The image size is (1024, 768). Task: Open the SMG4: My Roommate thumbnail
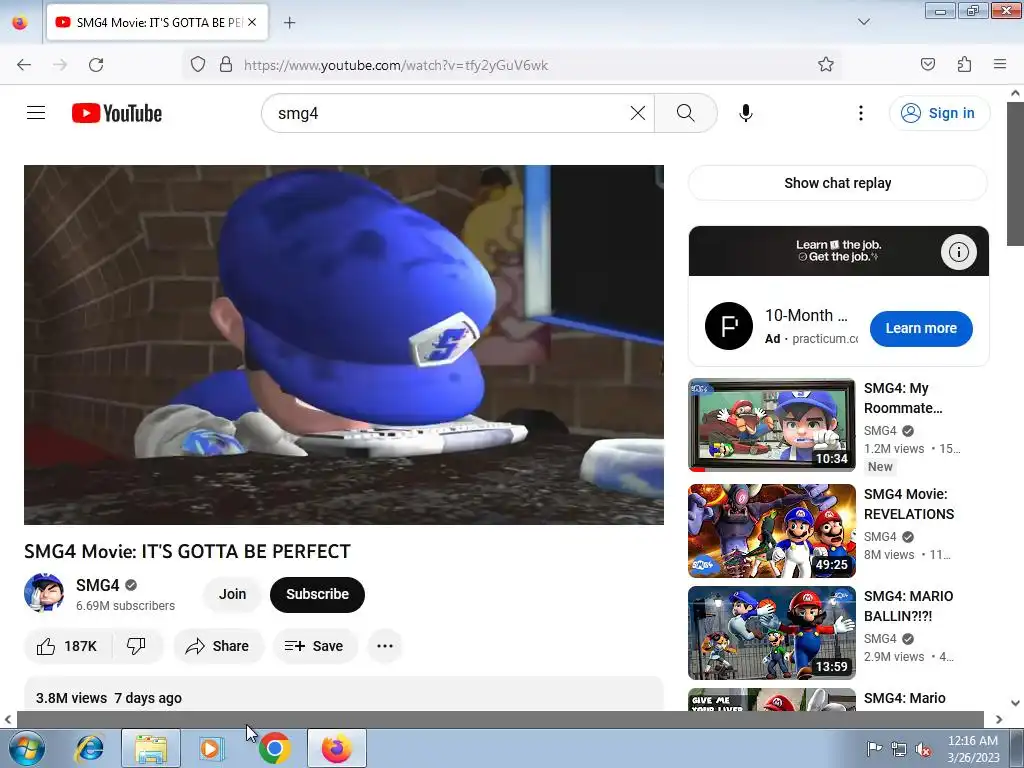[x=771, y=425]
